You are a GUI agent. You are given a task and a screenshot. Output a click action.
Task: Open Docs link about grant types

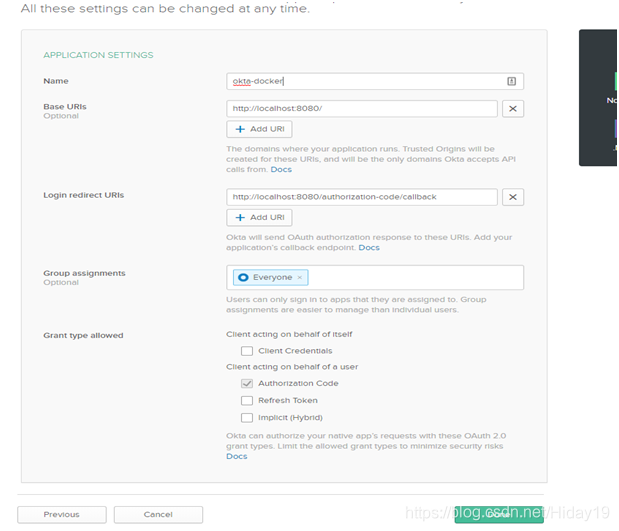(236, 456)
